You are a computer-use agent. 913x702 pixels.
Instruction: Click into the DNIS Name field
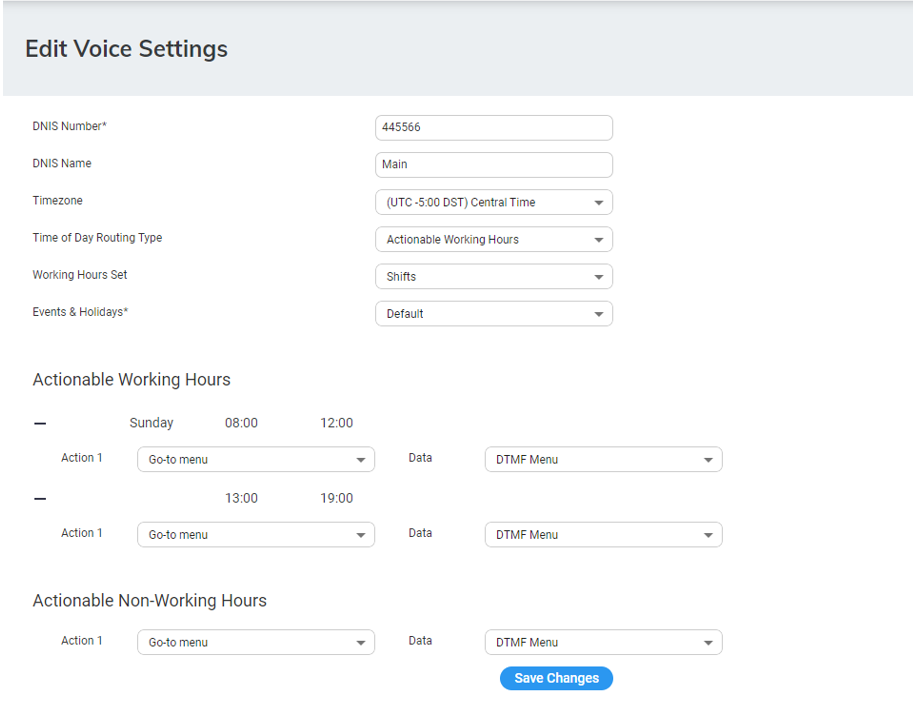pyautogui.click(x=493, y=165)
